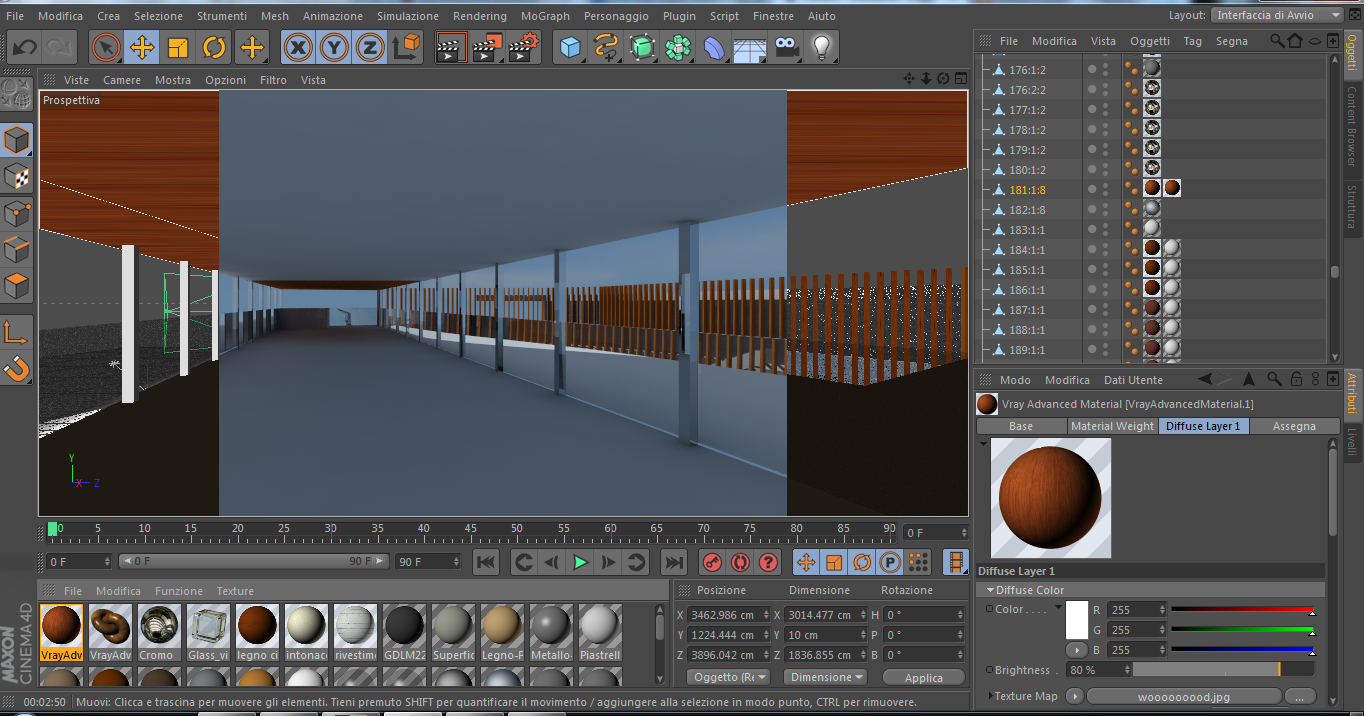
Task: Click the woooooooood.jpg texture button
Action: click(x=1183, y=696)
